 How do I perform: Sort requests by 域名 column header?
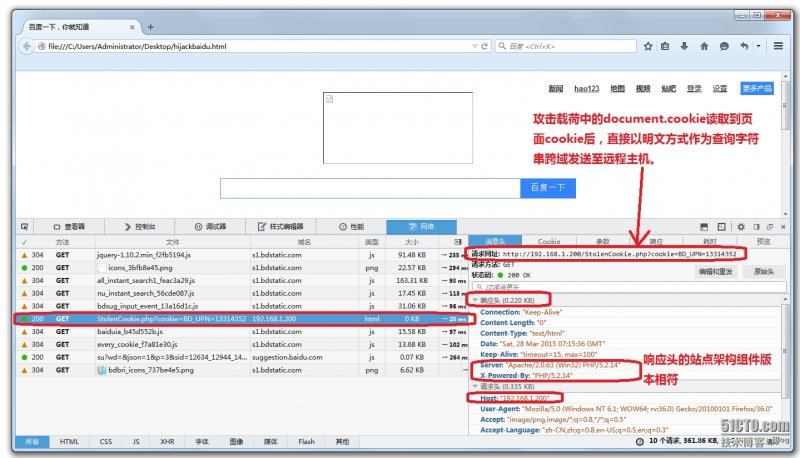305,242
